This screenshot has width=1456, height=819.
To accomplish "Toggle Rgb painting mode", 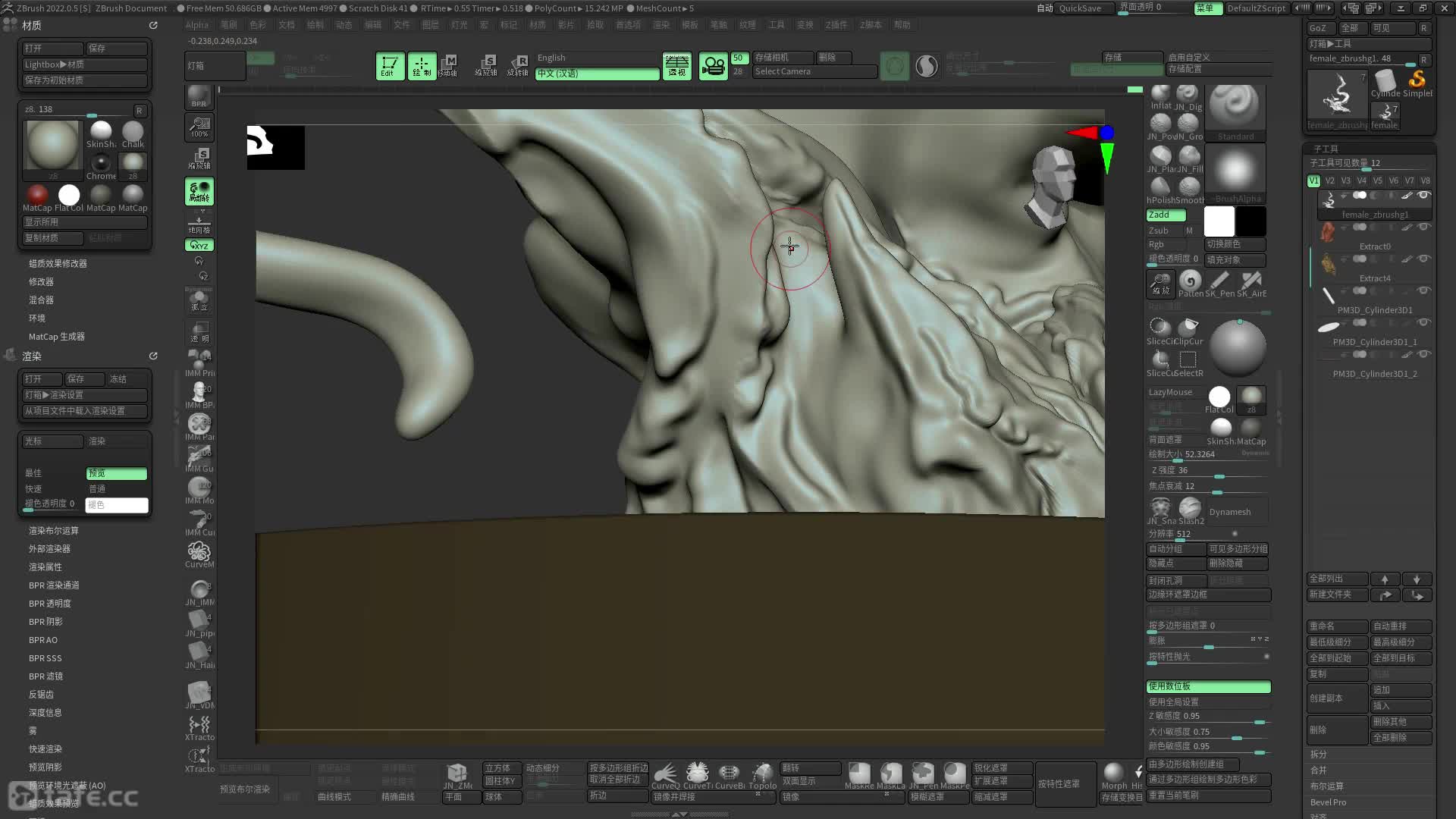I will (1166, 244).
